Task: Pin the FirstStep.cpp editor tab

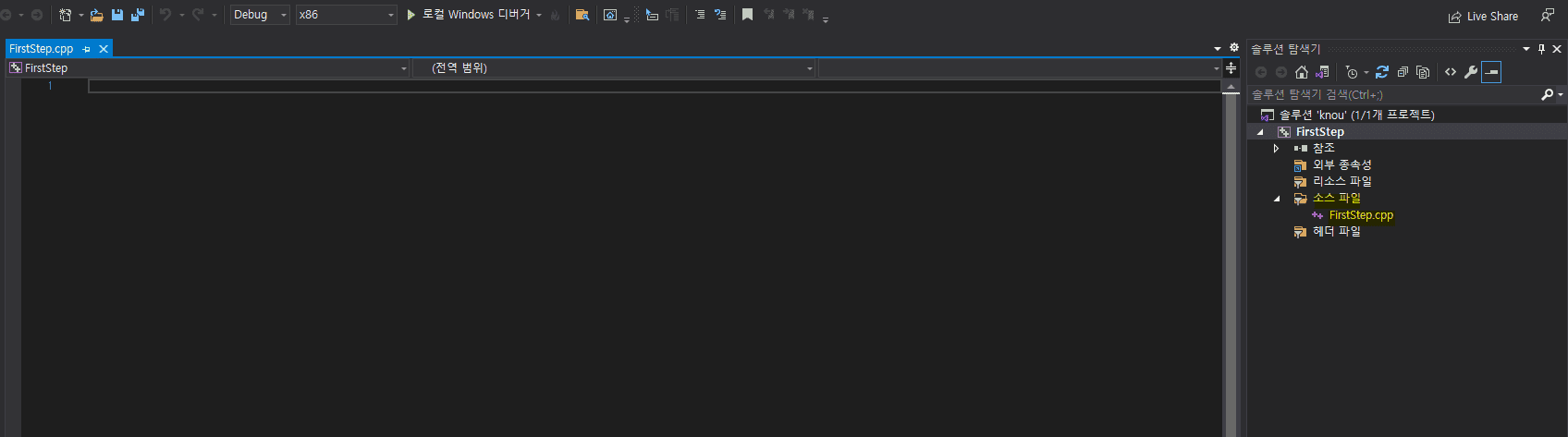Action: coord(87,49)
